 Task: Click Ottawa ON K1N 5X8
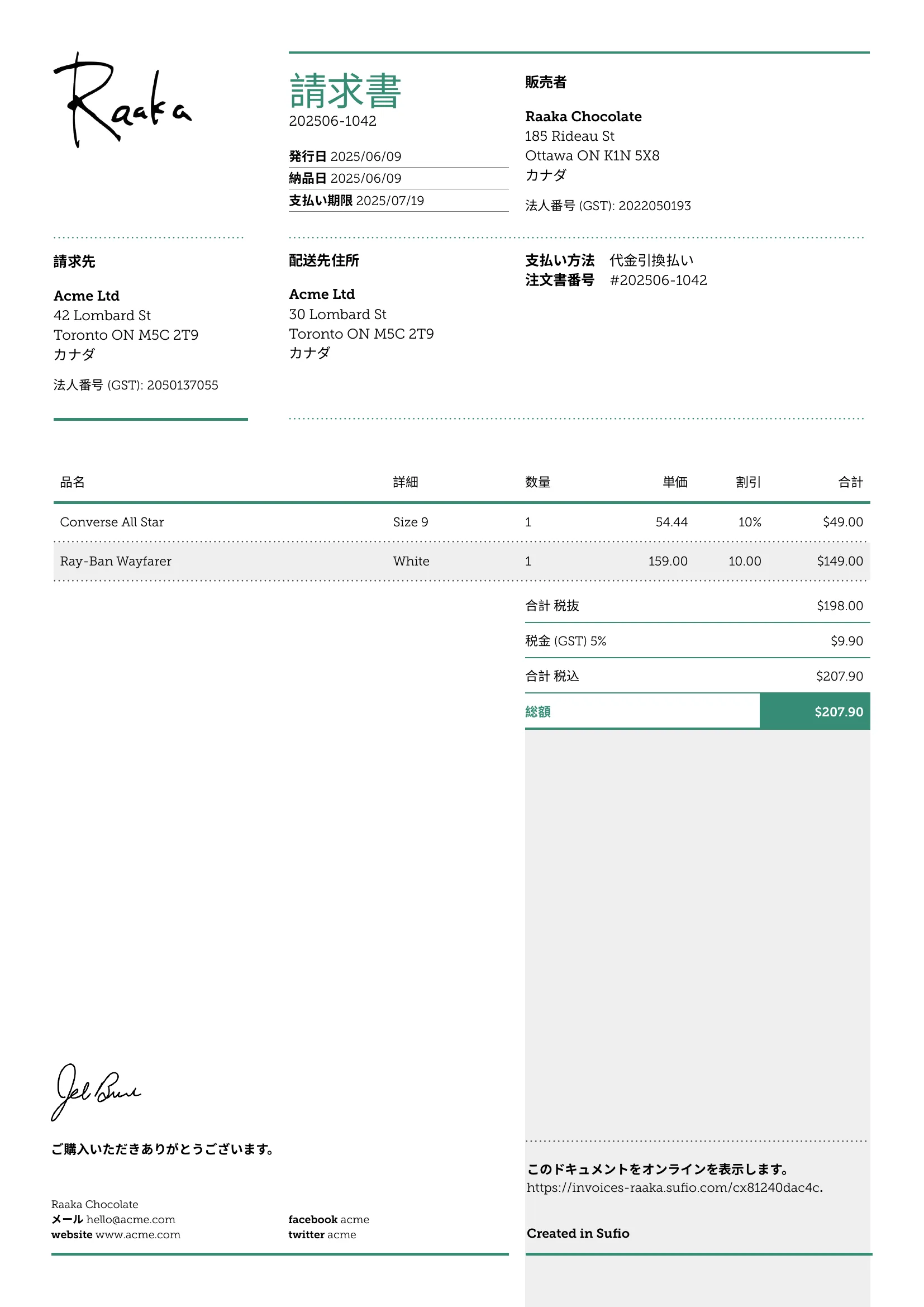(x=592, y=155)
